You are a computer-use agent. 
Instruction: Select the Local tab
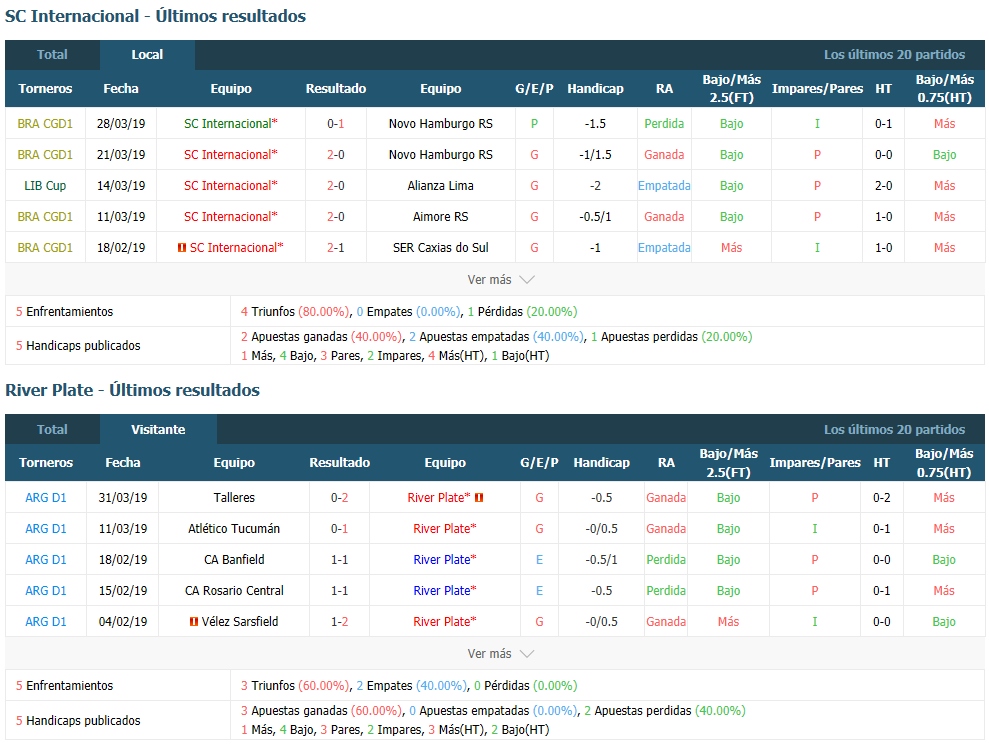(x=147, y=55)
